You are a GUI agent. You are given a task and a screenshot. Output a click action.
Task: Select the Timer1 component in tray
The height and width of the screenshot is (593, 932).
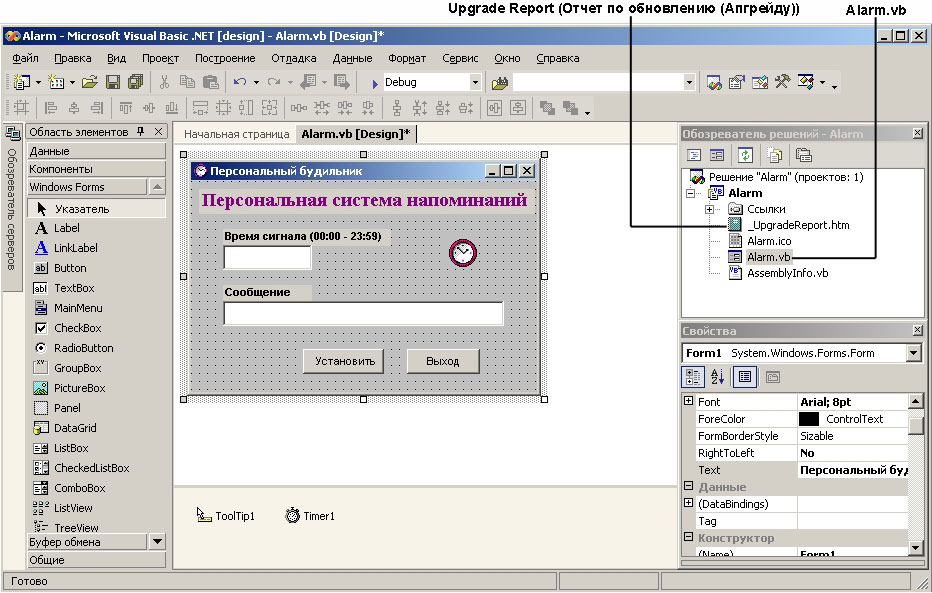pyautogui.click(x=310, y=516)
